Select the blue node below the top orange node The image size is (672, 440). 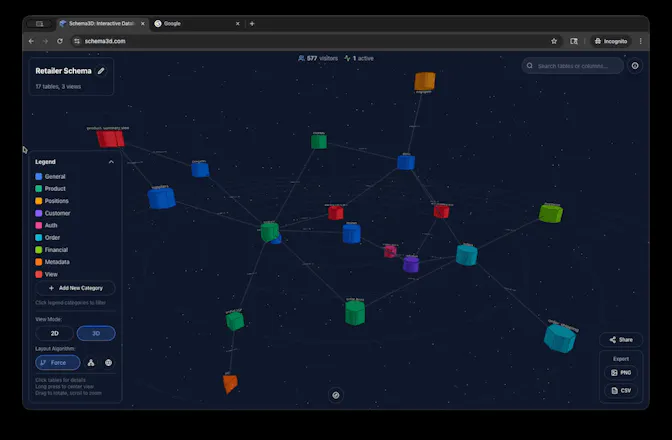tap(406, 162)
